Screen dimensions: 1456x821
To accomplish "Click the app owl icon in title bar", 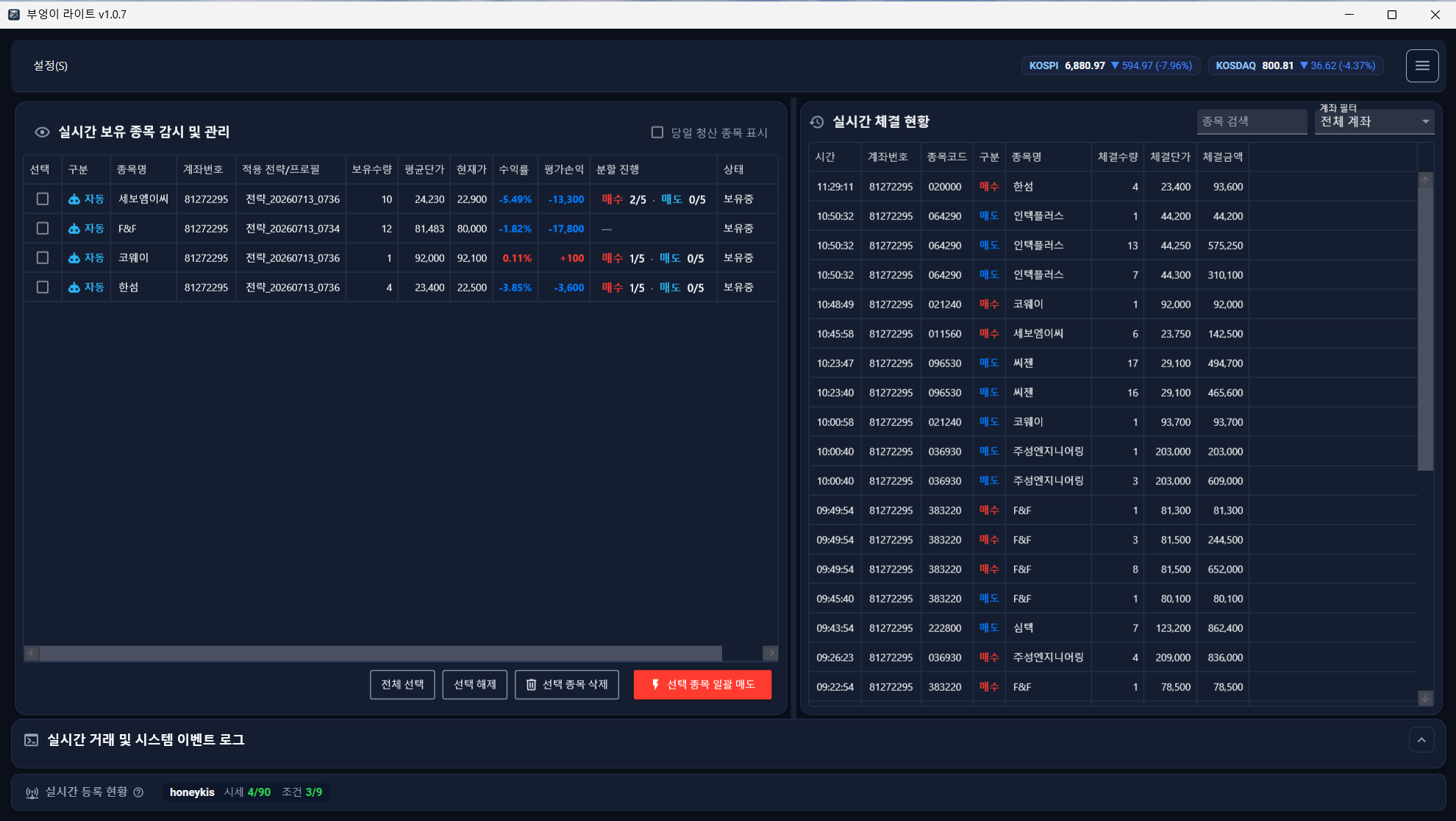I will (13, 14).
